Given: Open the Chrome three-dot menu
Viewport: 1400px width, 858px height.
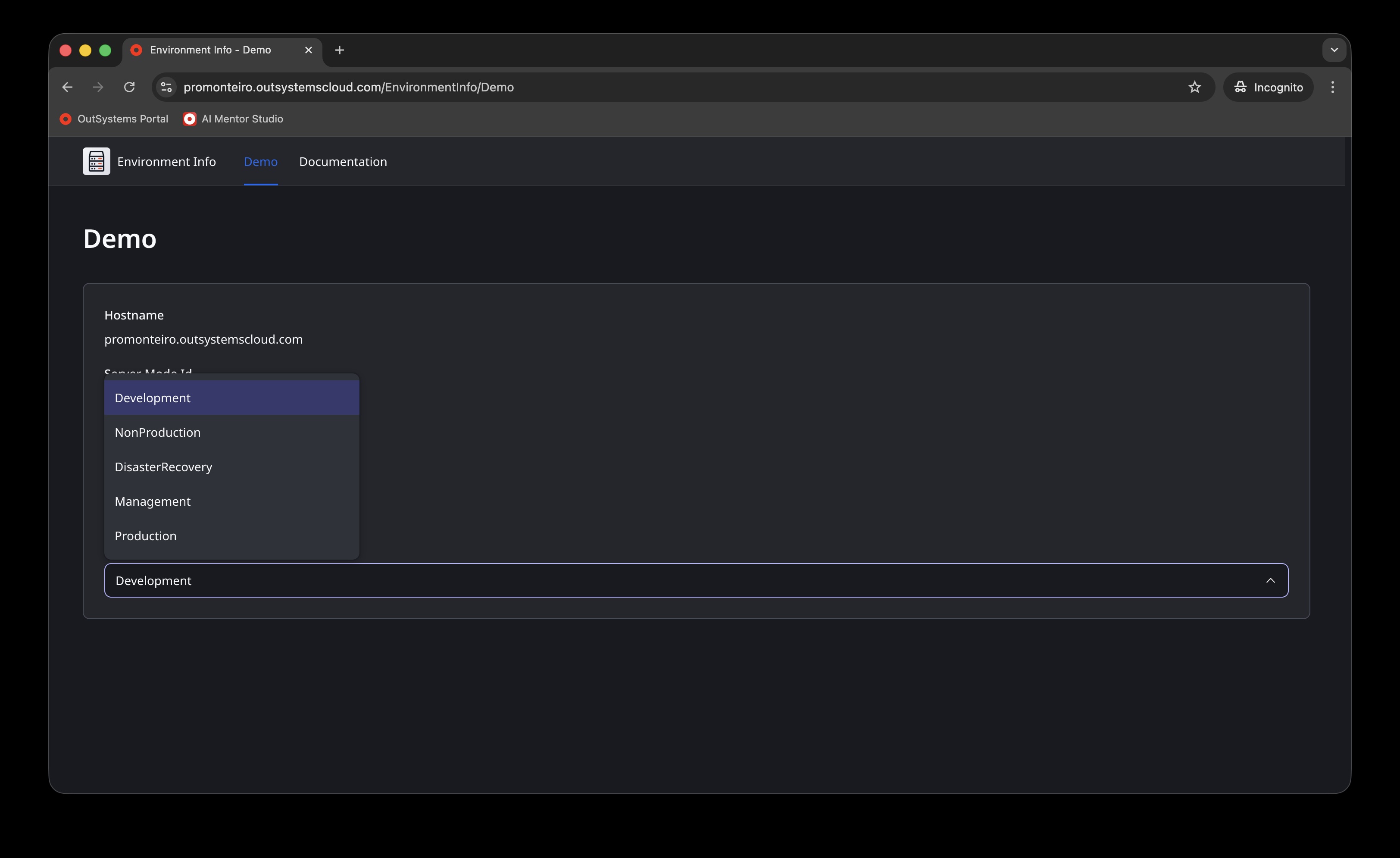Looking at the screenshot, I should point(1333,87).
